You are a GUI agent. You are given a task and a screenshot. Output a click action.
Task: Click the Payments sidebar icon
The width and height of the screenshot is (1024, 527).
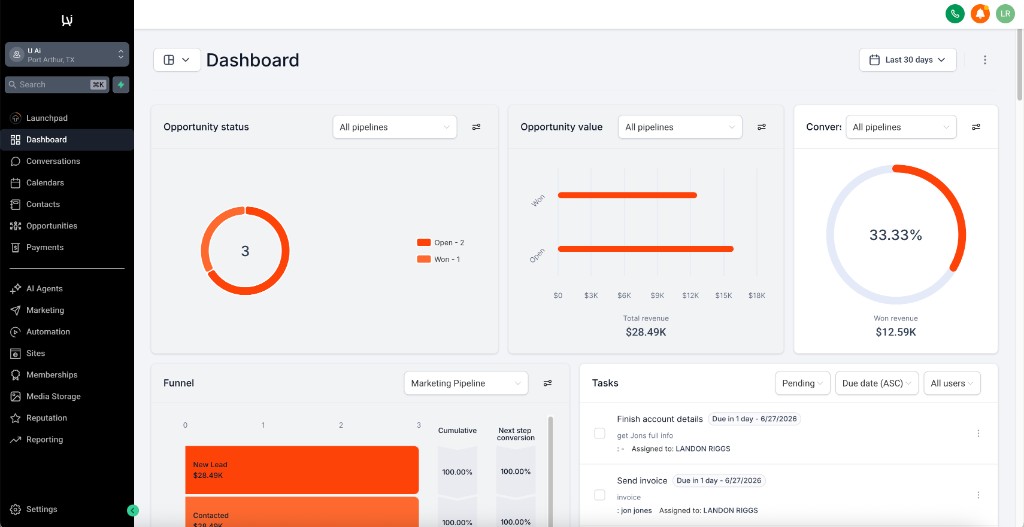coord(16,248)
